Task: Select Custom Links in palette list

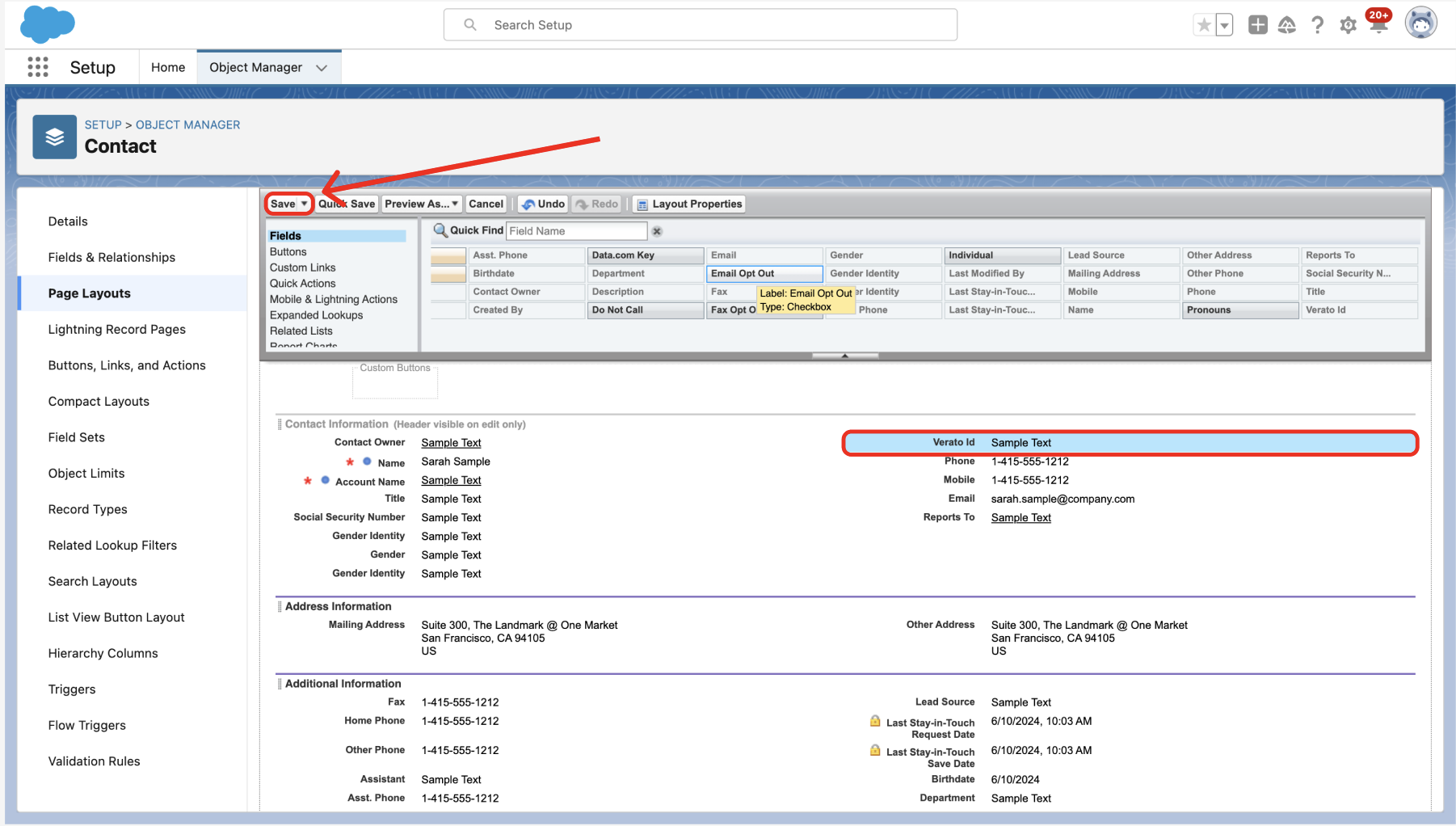Action: (302, 268)
